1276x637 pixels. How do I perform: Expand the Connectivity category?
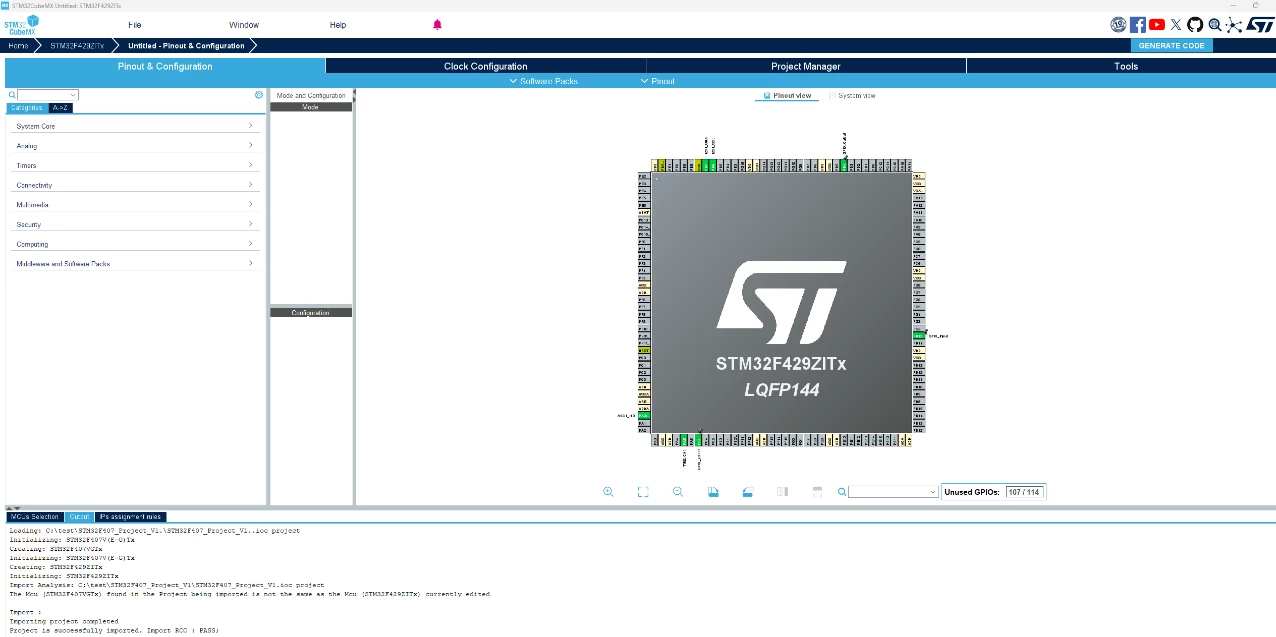point(134,185)
